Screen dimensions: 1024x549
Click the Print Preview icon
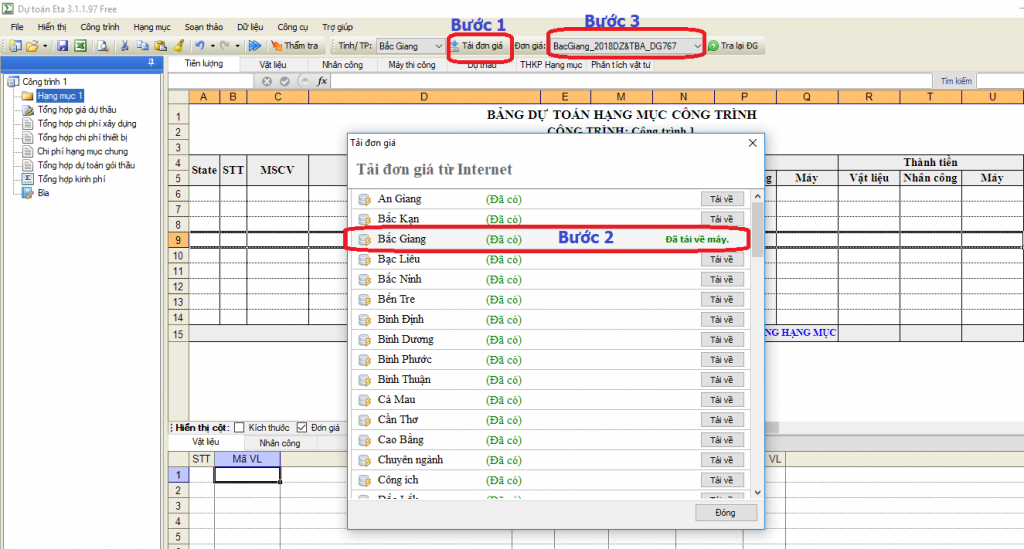(x=102, y=46)
